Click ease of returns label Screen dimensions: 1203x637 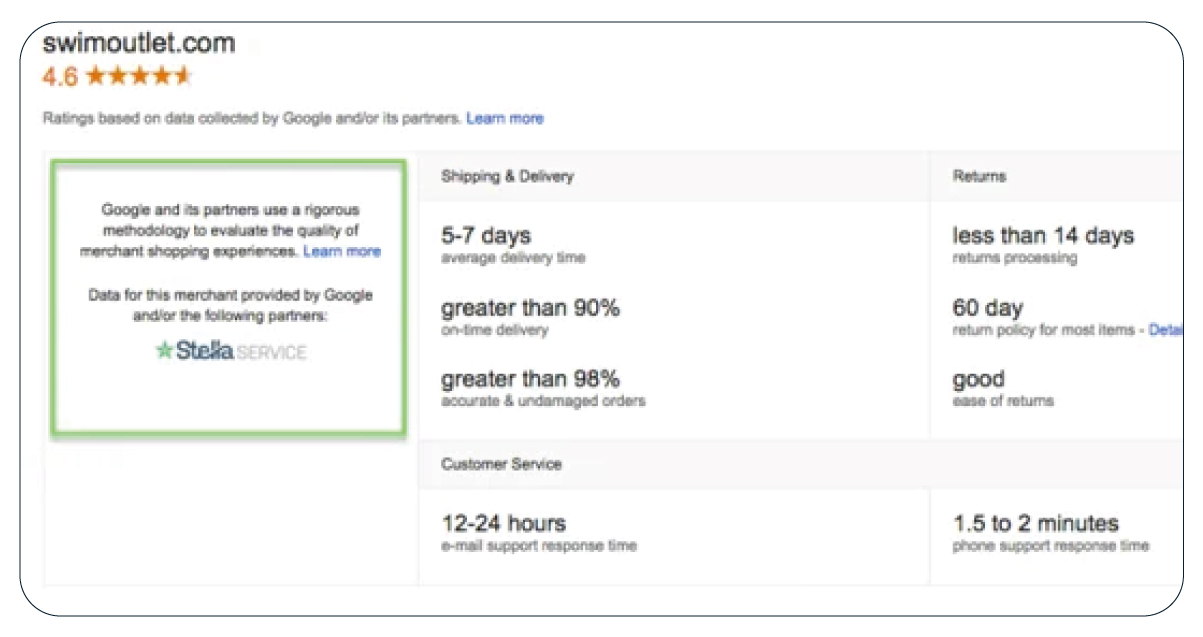[x=1002, y=402]
